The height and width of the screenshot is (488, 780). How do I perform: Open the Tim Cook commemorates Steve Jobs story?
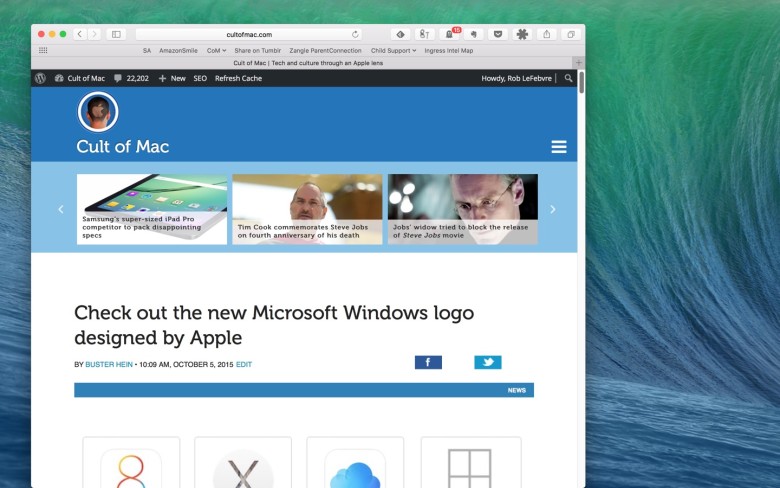tap(307, 209)
